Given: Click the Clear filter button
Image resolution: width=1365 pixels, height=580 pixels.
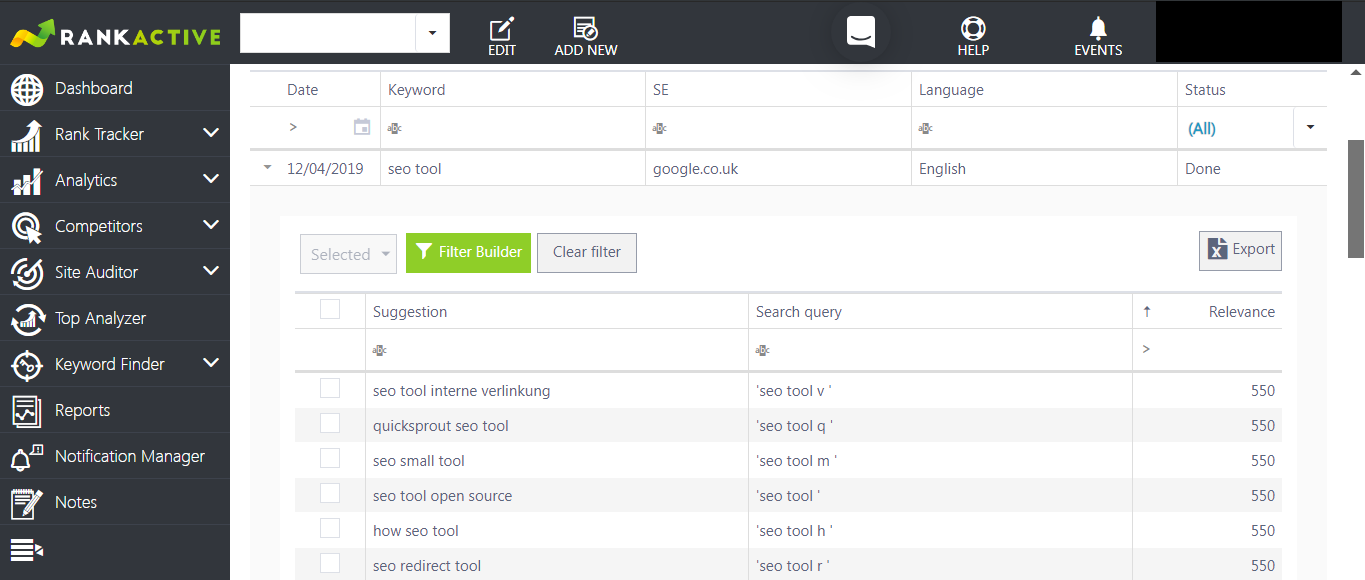Looking at the screenshot, I should tap(587, 252).
